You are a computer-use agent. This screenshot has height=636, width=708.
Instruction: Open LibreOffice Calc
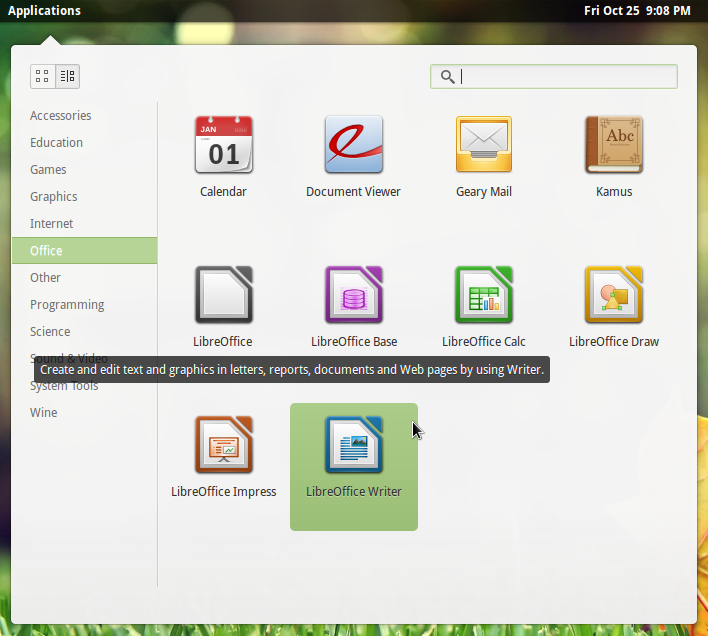(484, 295)
